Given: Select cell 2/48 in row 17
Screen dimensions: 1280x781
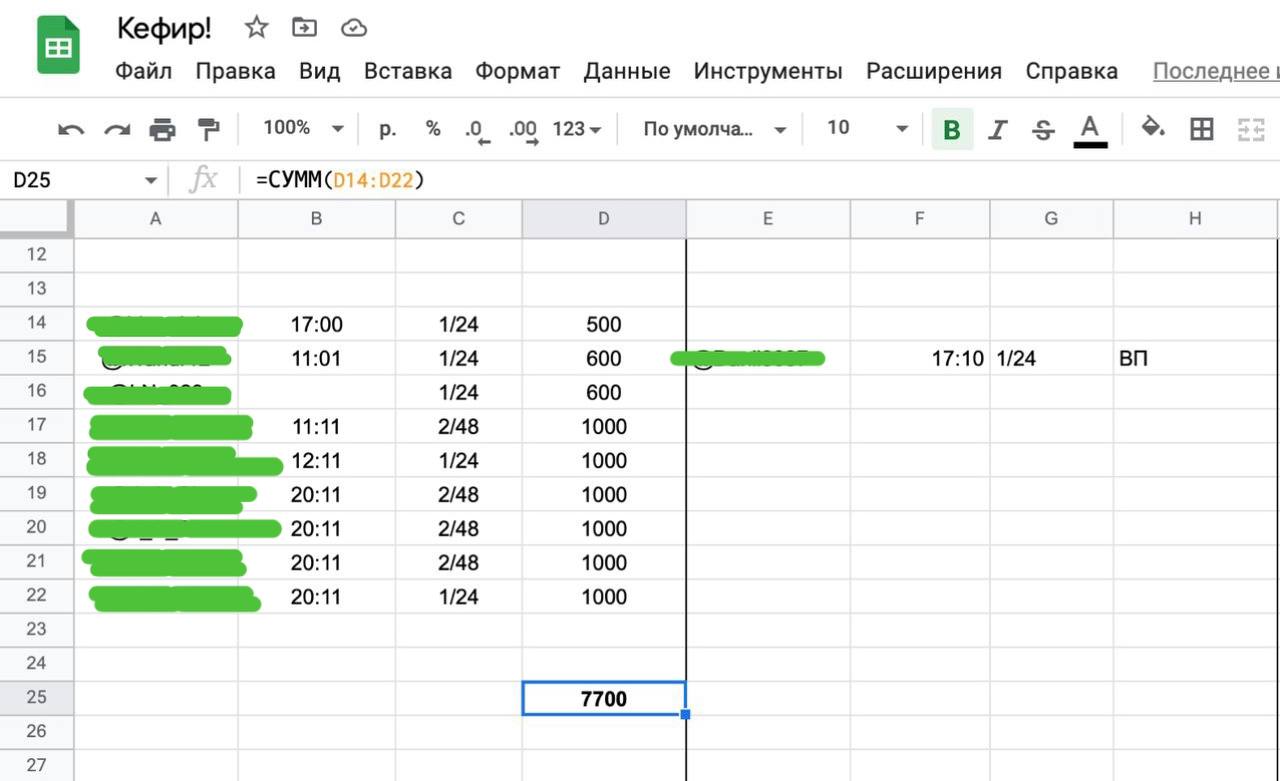Looking at the screenshot, I should 458,426.
